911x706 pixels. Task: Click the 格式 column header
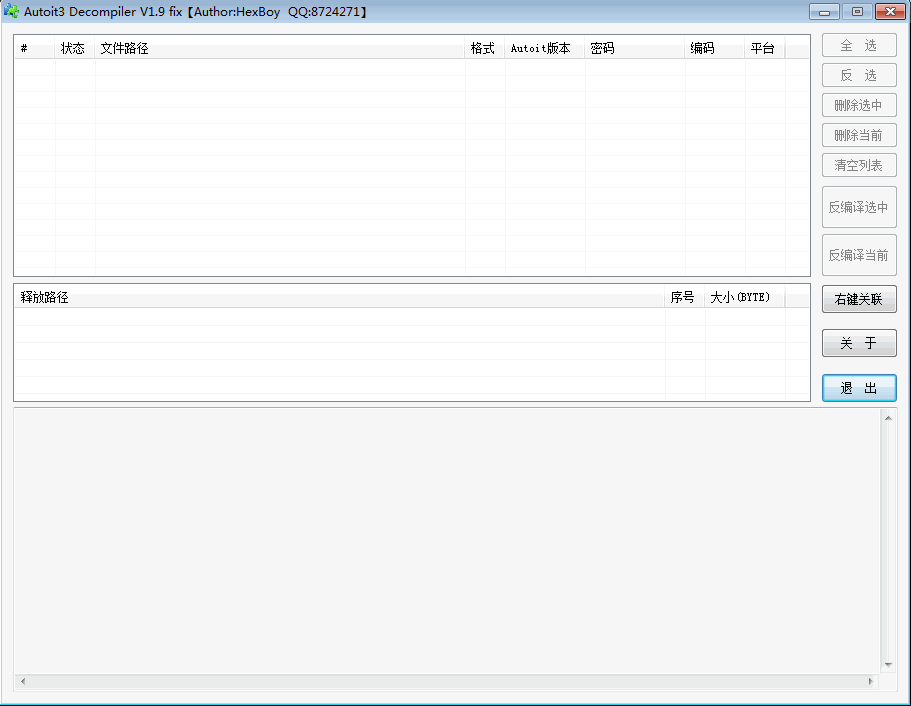[485, 48]
